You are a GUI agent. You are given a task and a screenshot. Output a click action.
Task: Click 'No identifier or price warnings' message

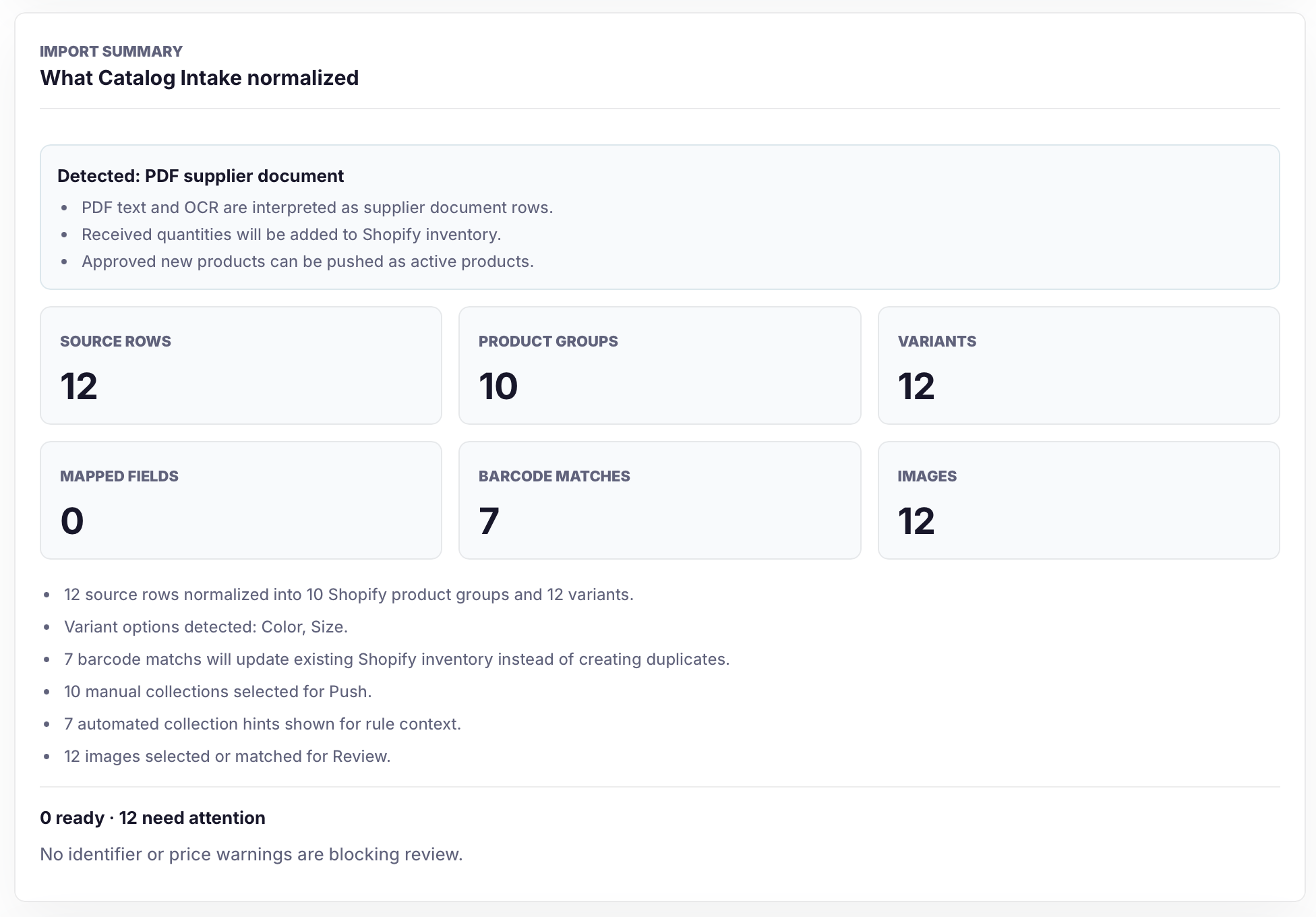pyautogui.click(x=251, y=854)
